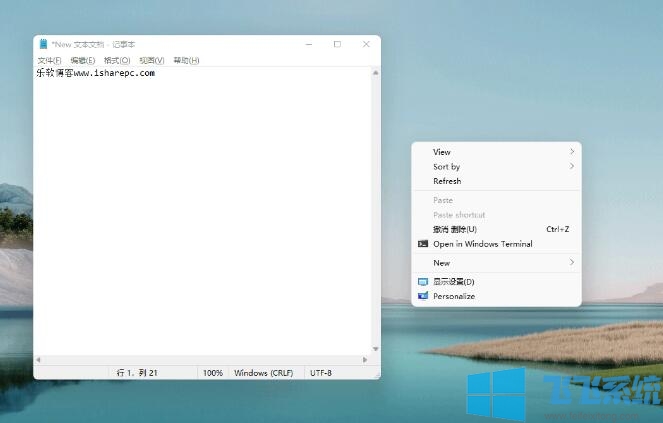The height and width of the screenshot is (423, 663).
Task: Click the Windows Terminal icon in context menu
Action: 423,244
